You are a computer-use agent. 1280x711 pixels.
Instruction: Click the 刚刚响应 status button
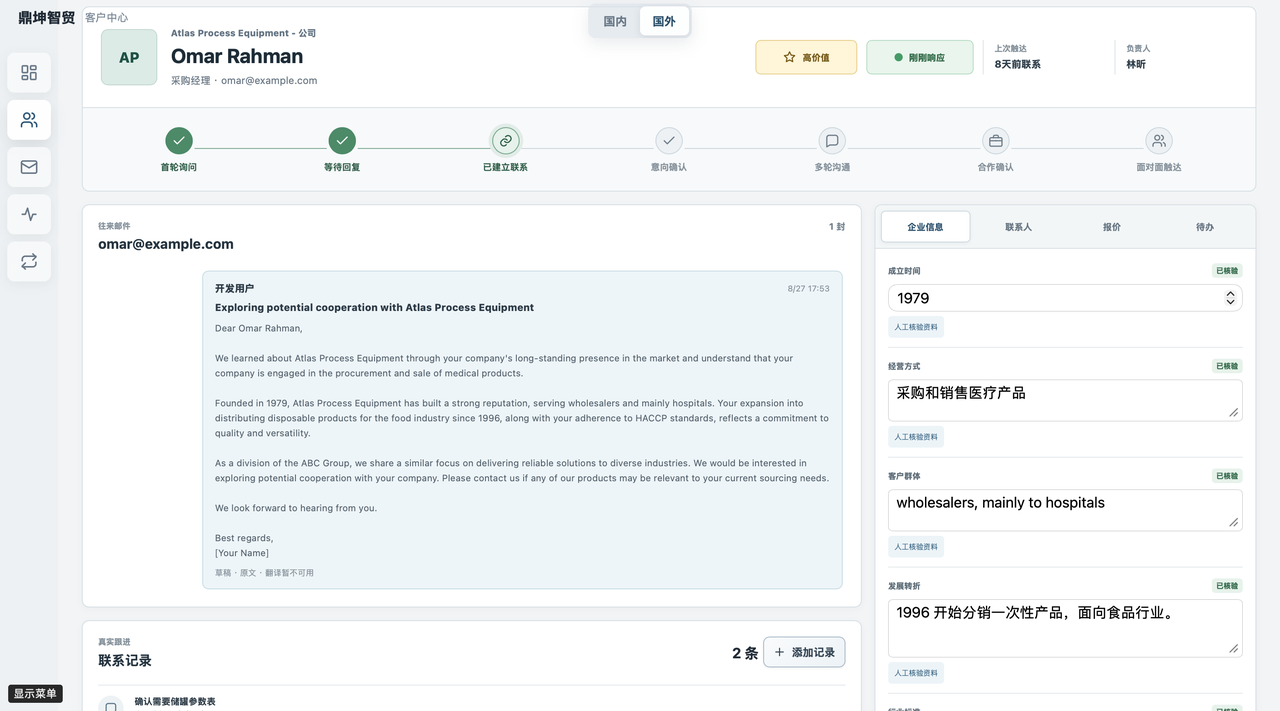point(919,58)
